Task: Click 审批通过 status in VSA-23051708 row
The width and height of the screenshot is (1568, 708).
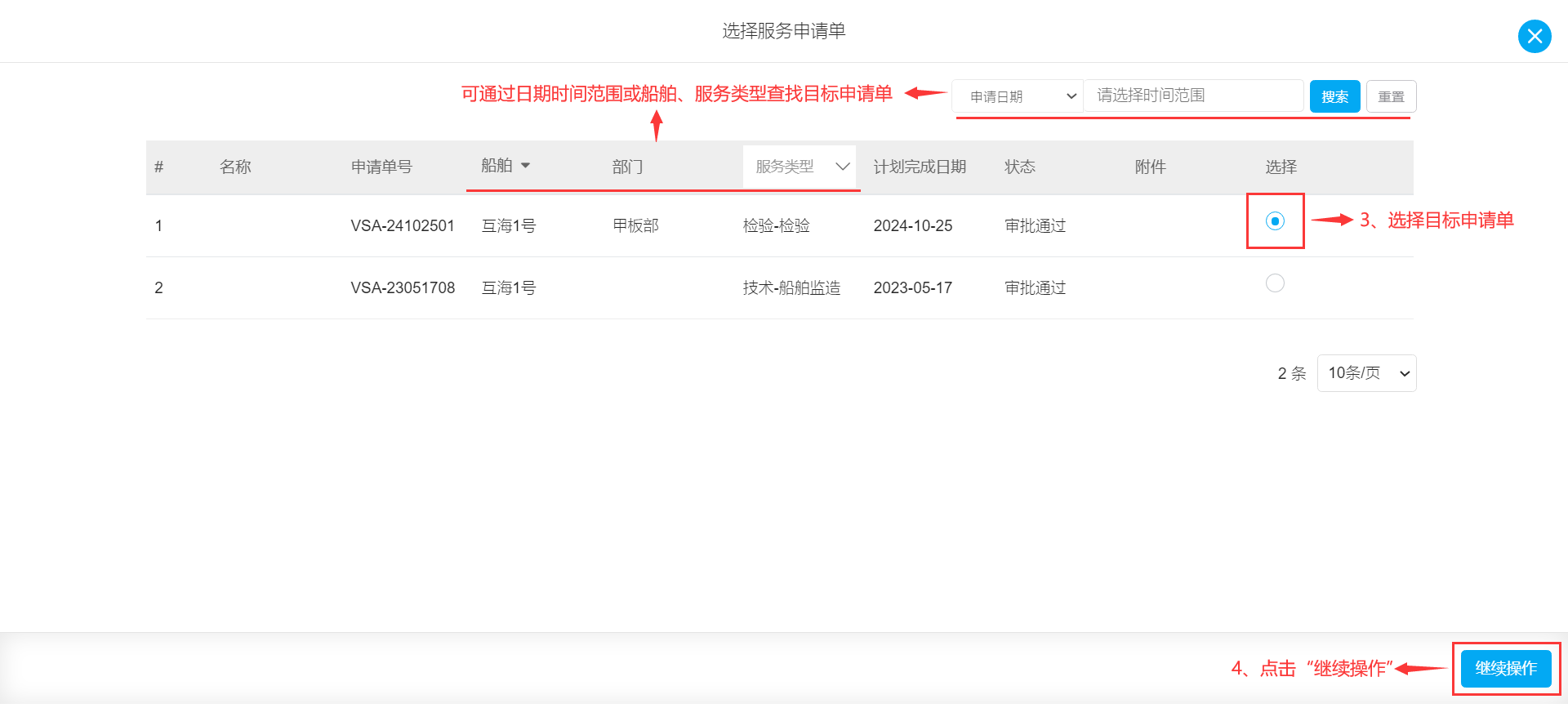Action: [x=1035, y=287]
